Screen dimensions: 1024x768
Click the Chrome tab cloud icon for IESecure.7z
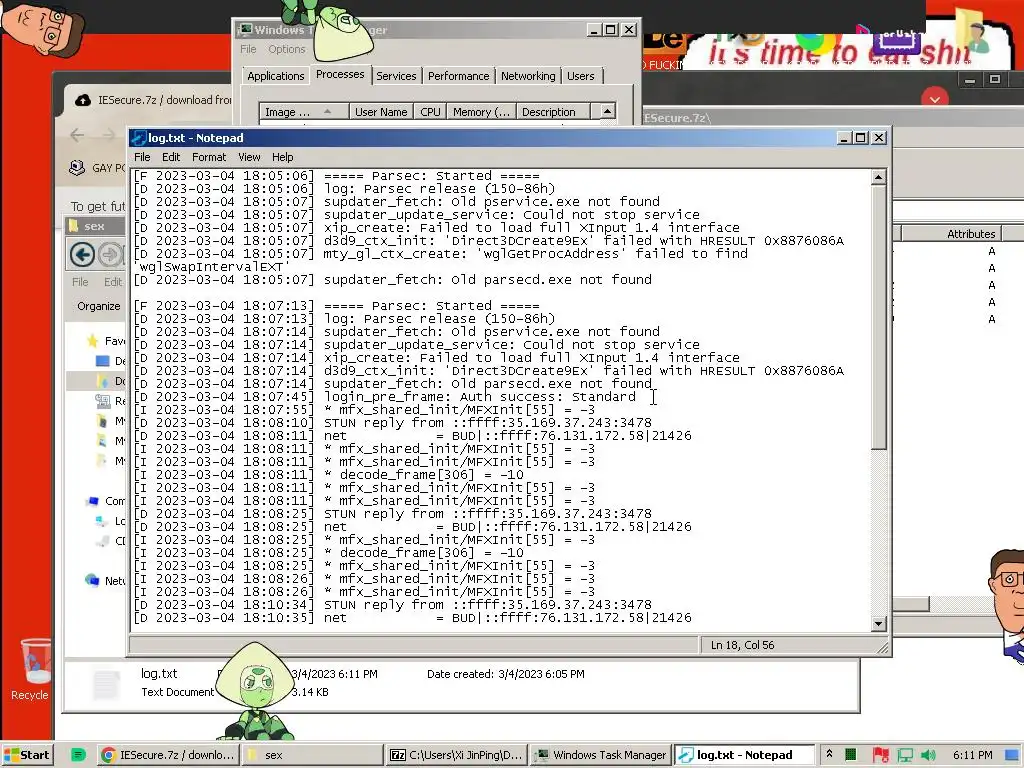[x=83, y=100]
